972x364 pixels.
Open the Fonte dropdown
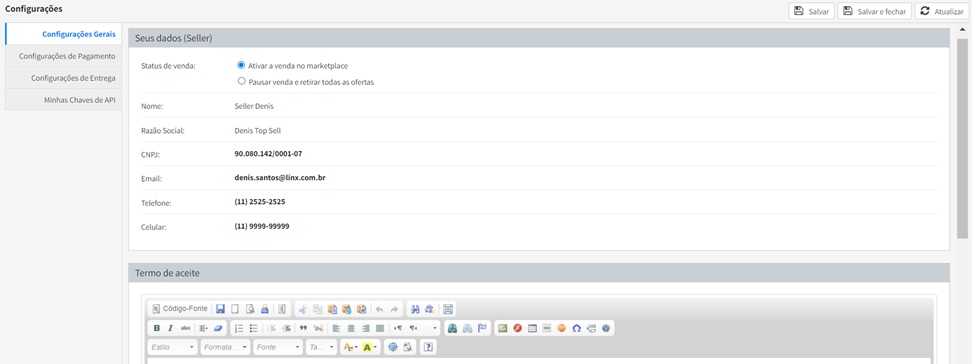point(278,347)
